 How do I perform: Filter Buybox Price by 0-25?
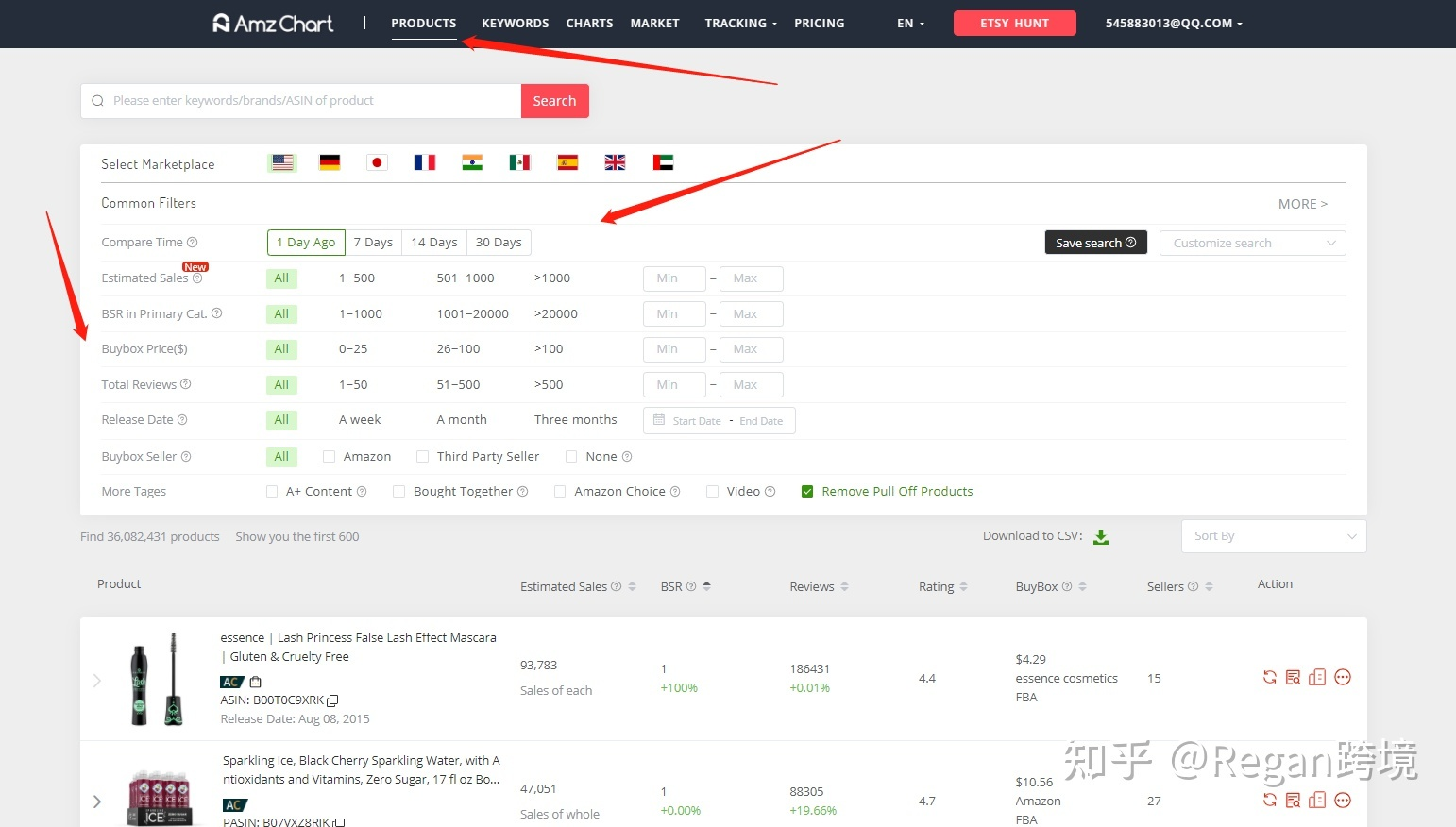pyautogui.click(x=353, y=348)
